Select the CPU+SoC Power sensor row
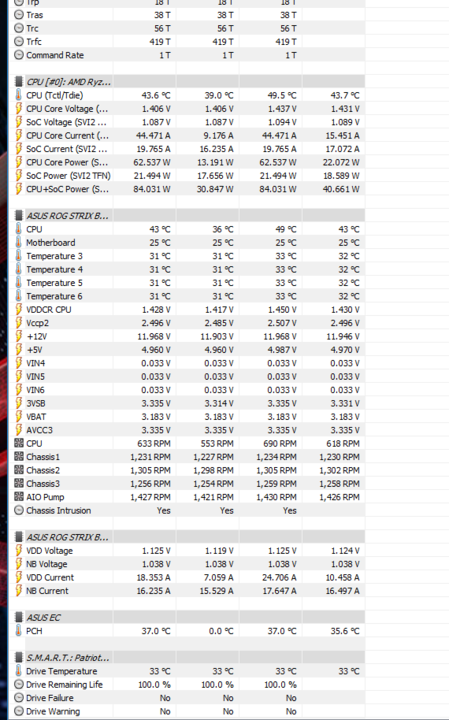Screen dimensions: 449x720 click(x=187, y=189)
